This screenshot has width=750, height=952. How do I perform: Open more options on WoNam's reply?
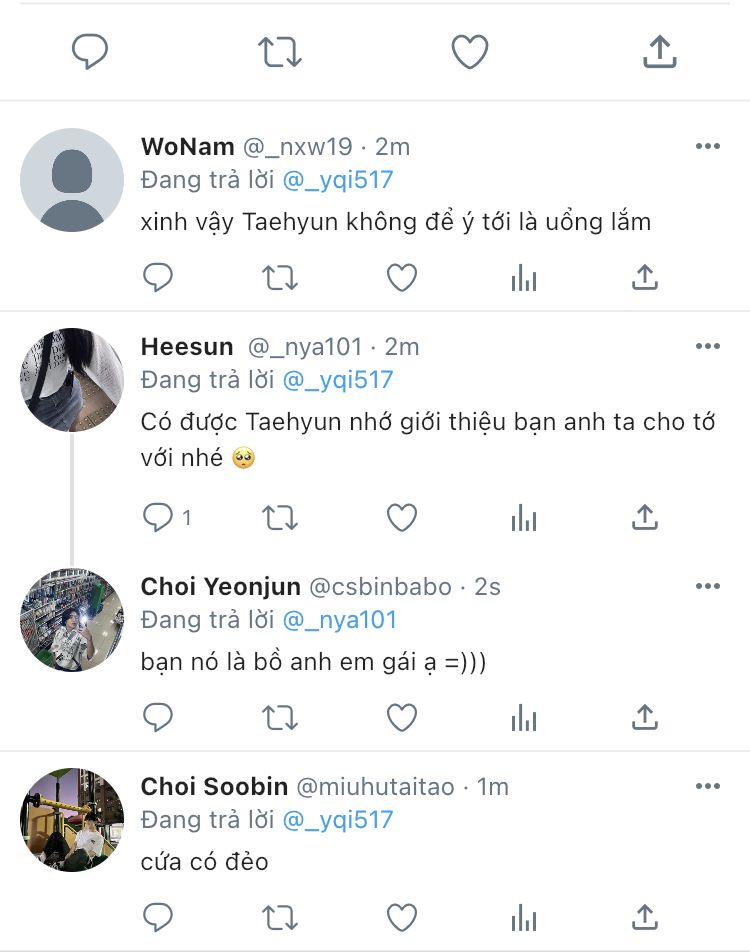[707, 147]
